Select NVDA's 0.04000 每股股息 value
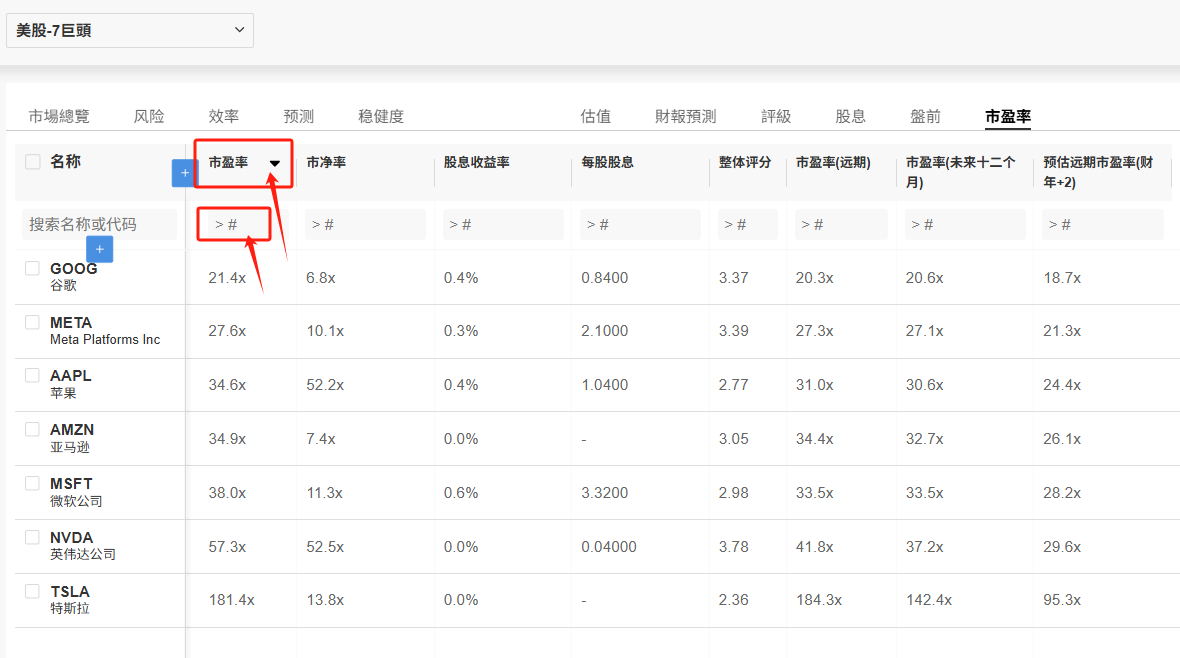This screenshot has height=658, width=1180. pyautogui.click(x=609, y=547)
